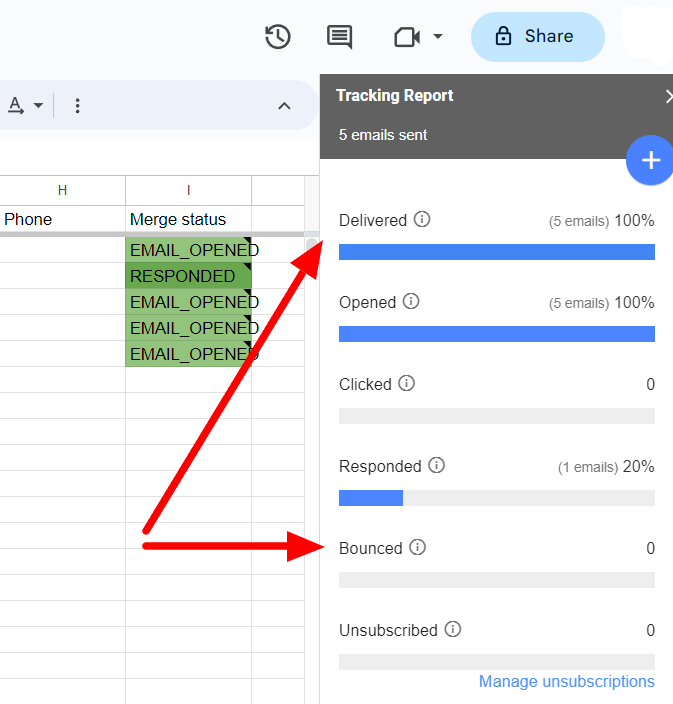Screen dimensions: 673x704
Task: Click the Share button
Action: pos(537,37)
